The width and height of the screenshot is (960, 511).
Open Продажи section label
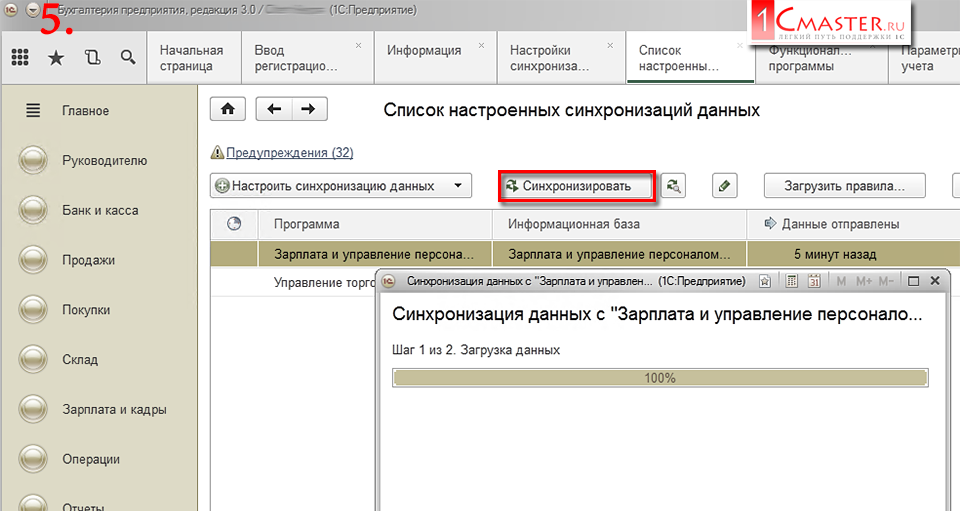coord(88,260)
